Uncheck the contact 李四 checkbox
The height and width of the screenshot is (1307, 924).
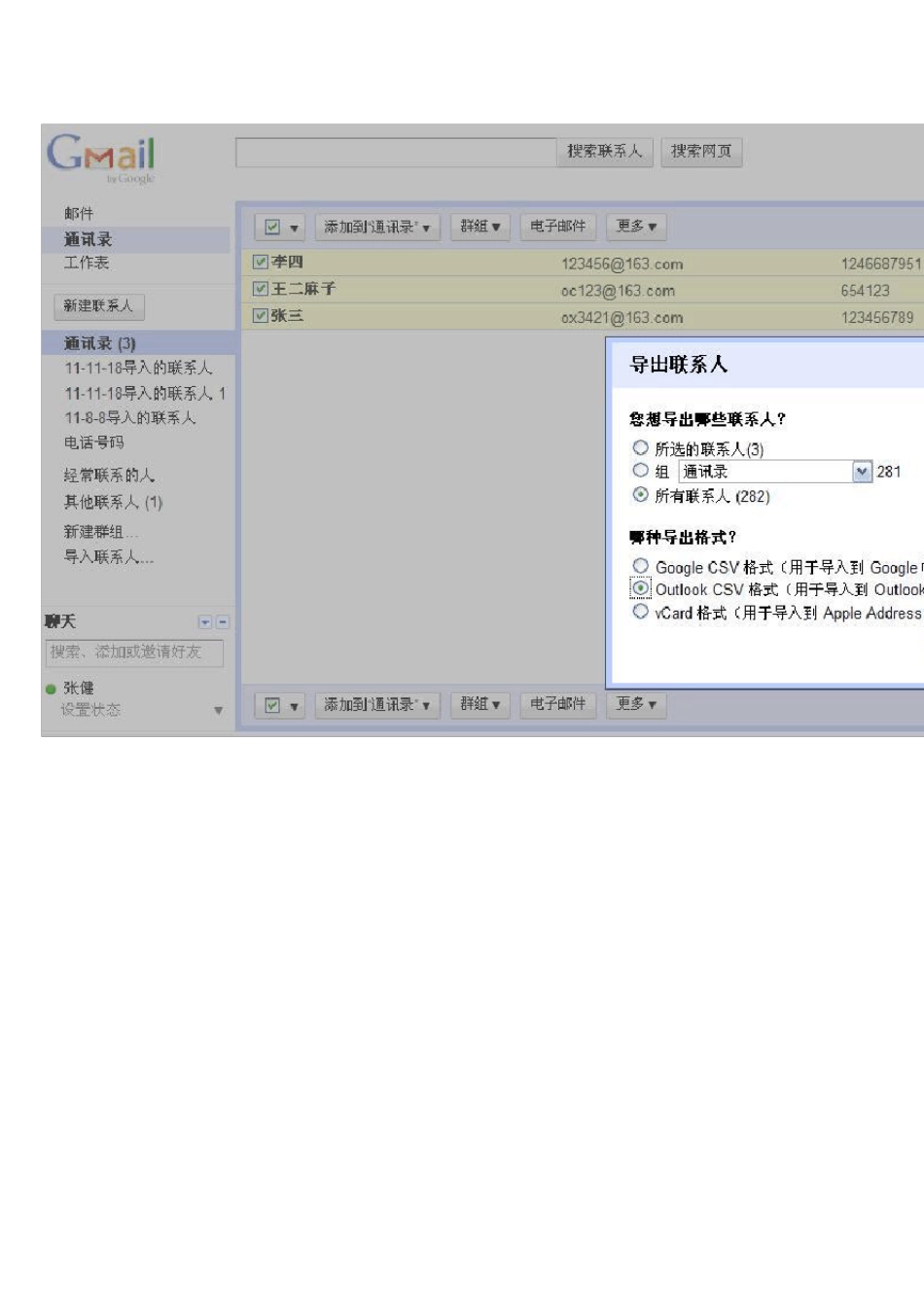tap(260, 262)
